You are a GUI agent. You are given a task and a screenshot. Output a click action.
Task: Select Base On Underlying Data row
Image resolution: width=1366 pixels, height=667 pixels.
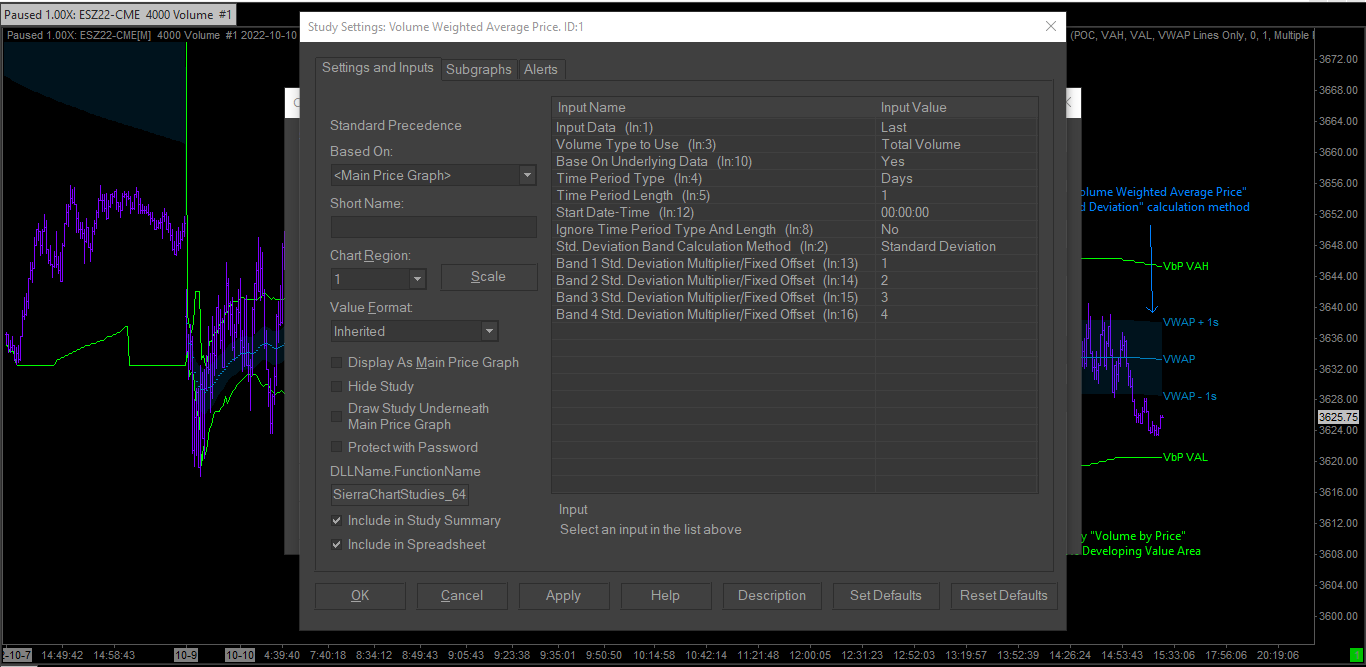coord(795,161)
